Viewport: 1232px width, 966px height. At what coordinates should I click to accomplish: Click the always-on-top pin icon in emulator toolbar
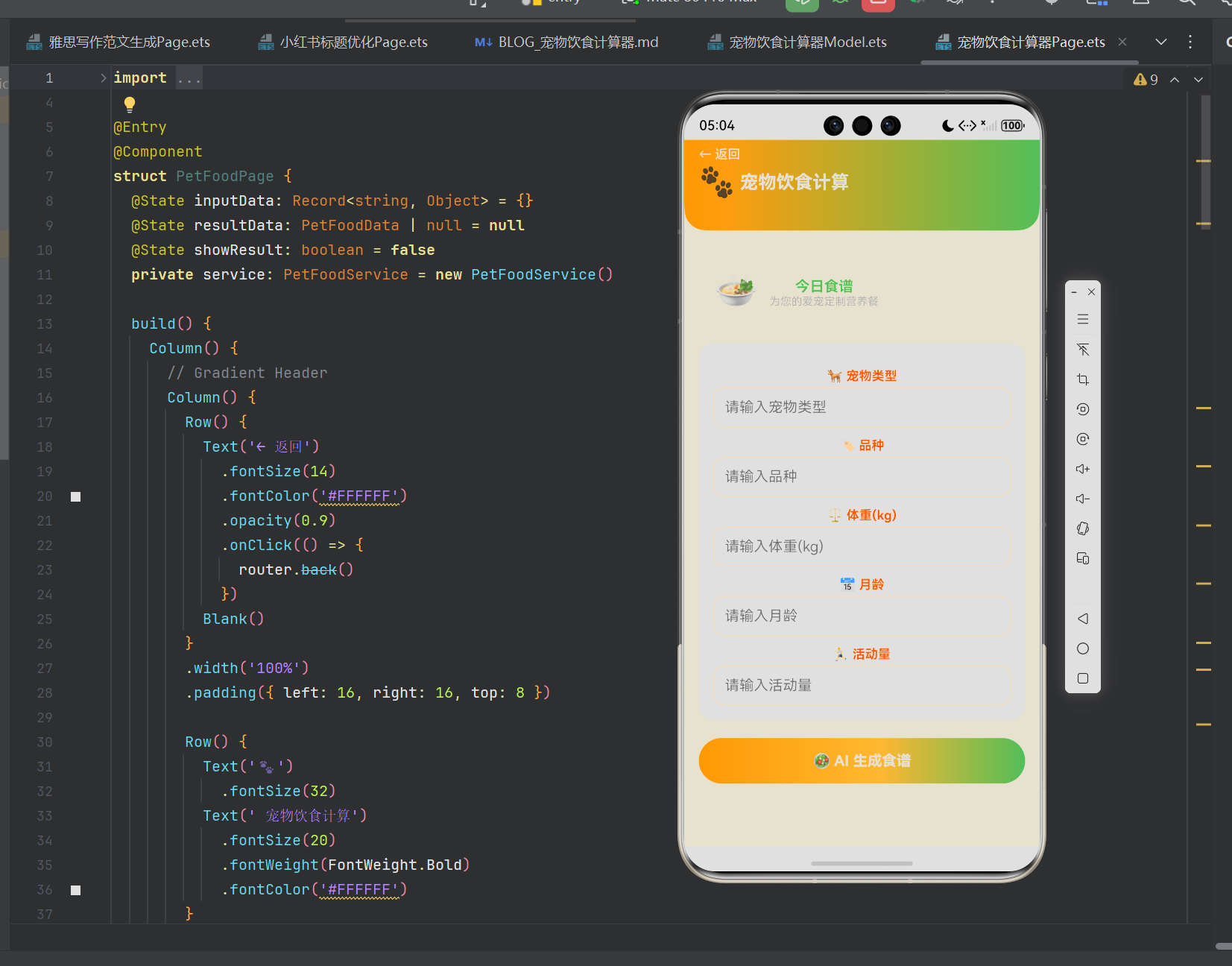pyautogui.click(x=1083, y=350)
